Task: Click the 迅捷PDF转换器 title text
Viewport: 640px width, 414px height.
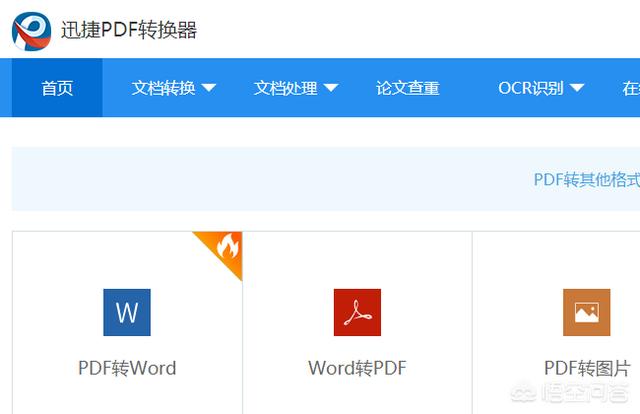Action: point(129,30)
